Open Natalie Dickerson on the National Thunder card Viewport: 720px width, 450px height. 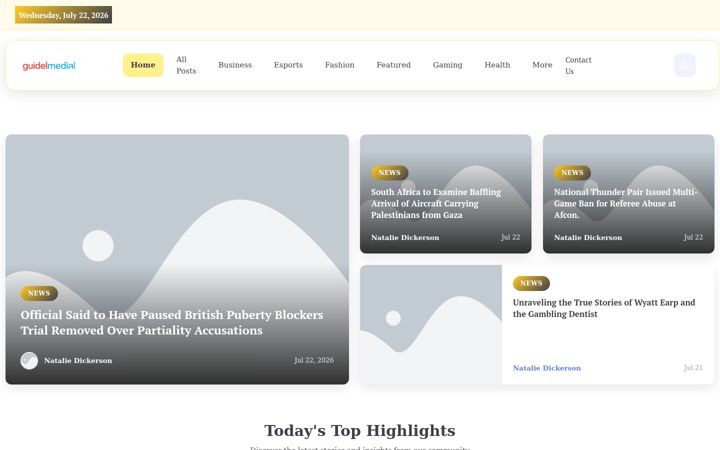pyautogui.click(x=588, y=237)
